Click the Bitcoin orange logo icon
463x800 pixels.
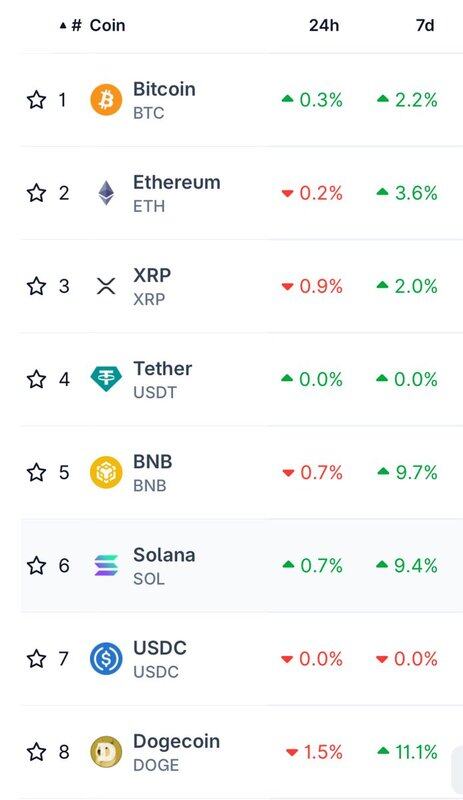(106, 99)
